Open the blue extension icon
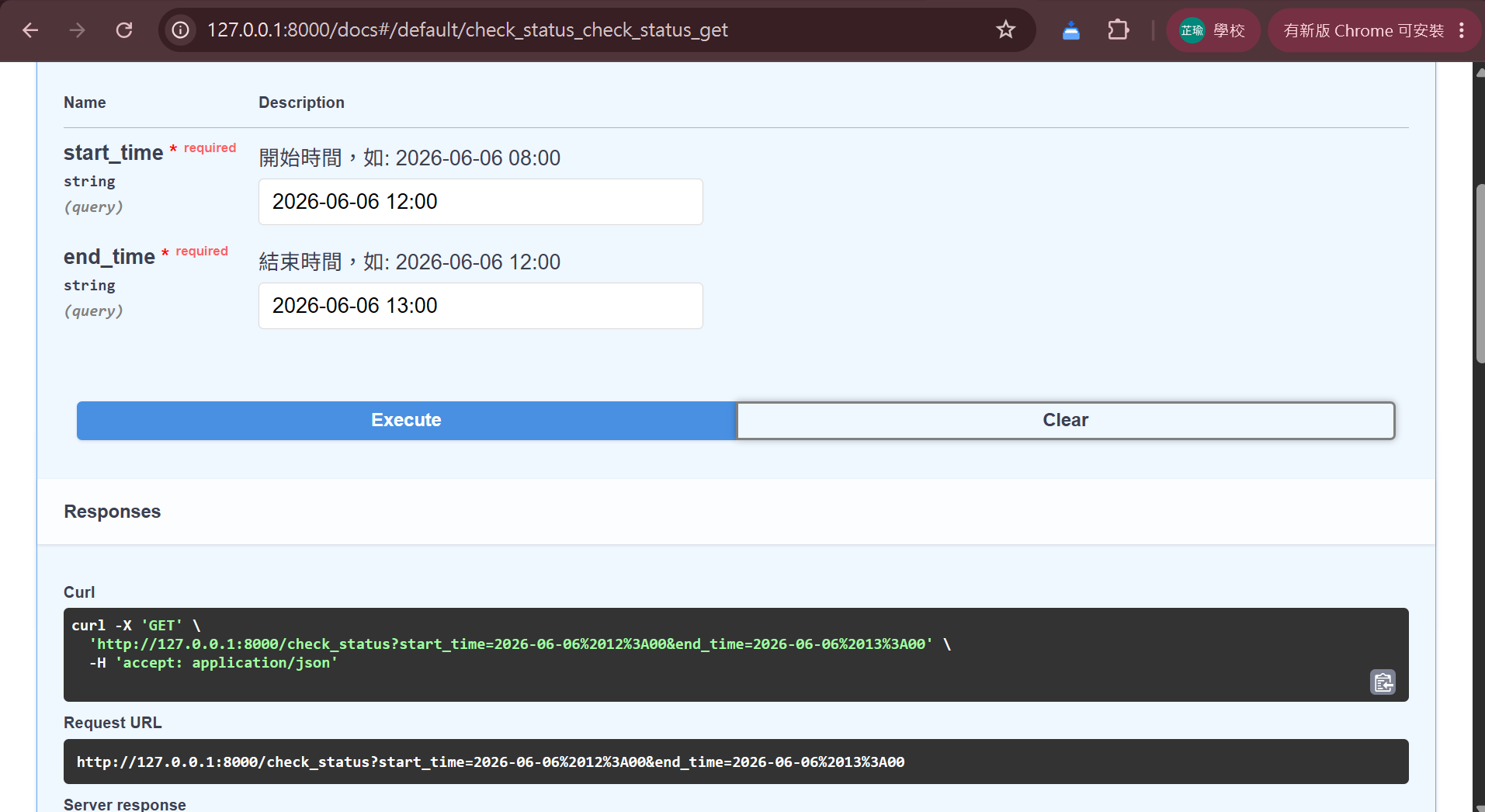Screen dimensions: 1485x812 tap(1071, 30)
